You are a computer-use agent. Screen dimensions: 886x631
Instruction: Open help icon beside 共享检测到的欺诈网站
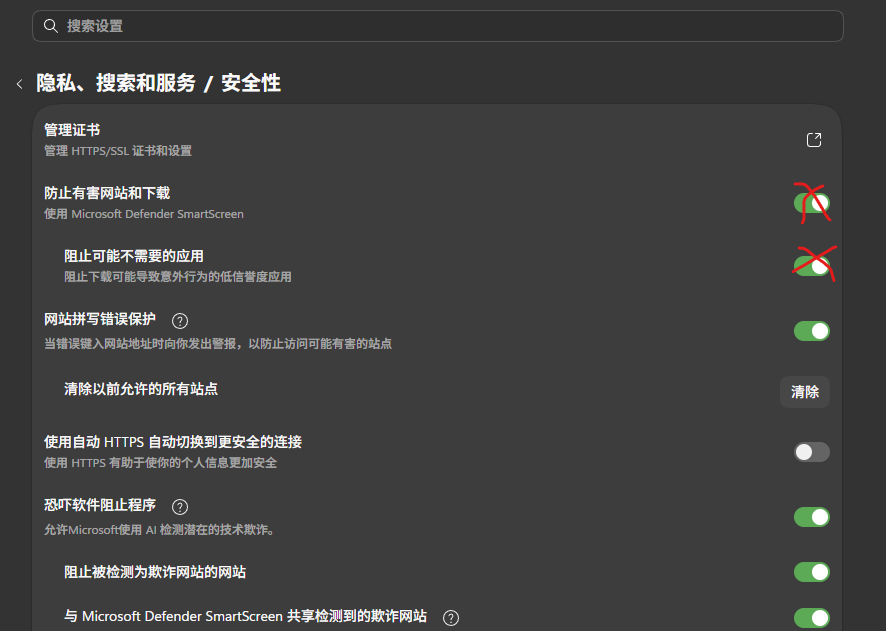[x=451, y=618]
